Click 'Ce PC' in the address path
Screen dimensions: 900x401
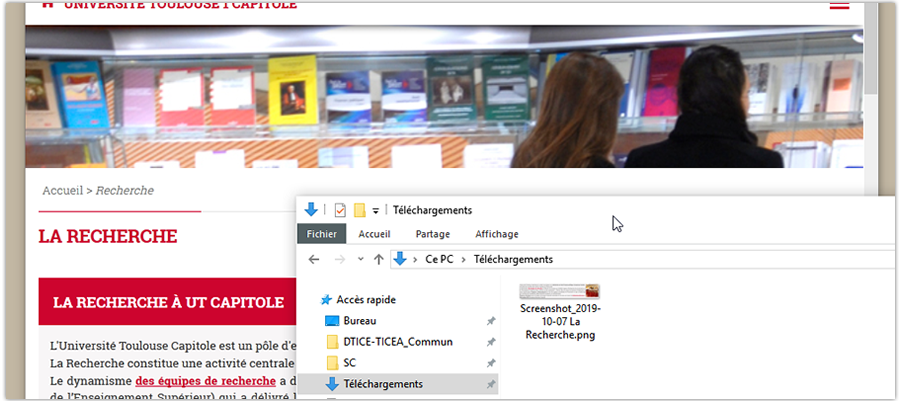point(439,259)
